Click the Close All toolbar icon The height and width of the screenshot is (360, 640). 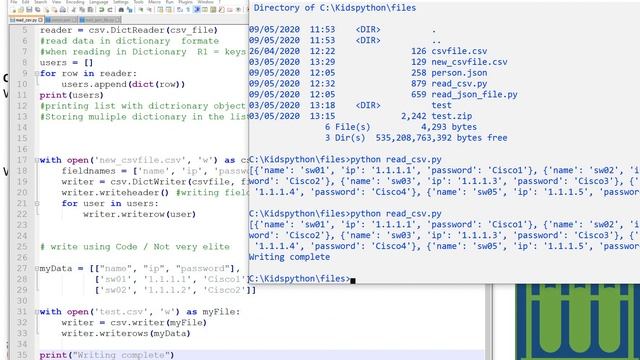pos(55,9)
